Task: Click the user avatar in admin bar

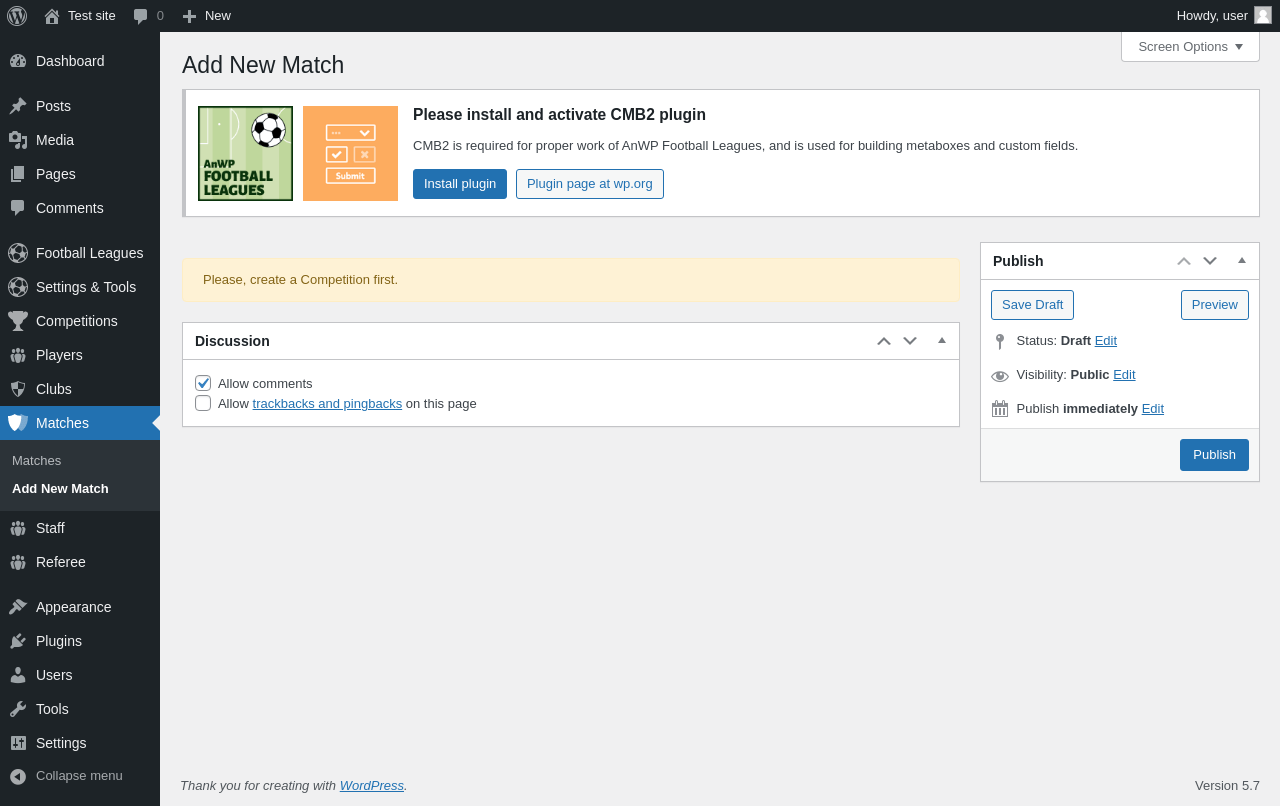Action: (x=1263, y=15)
